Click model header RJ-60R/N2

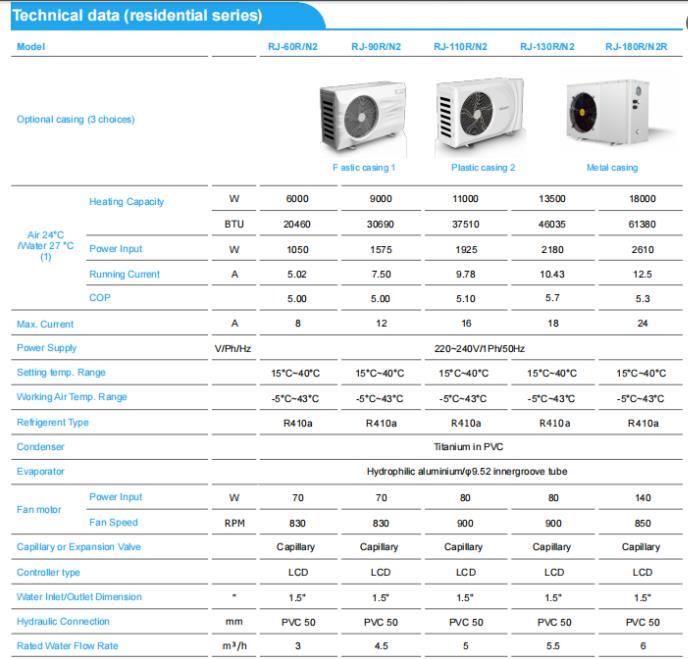pos(293,47)
